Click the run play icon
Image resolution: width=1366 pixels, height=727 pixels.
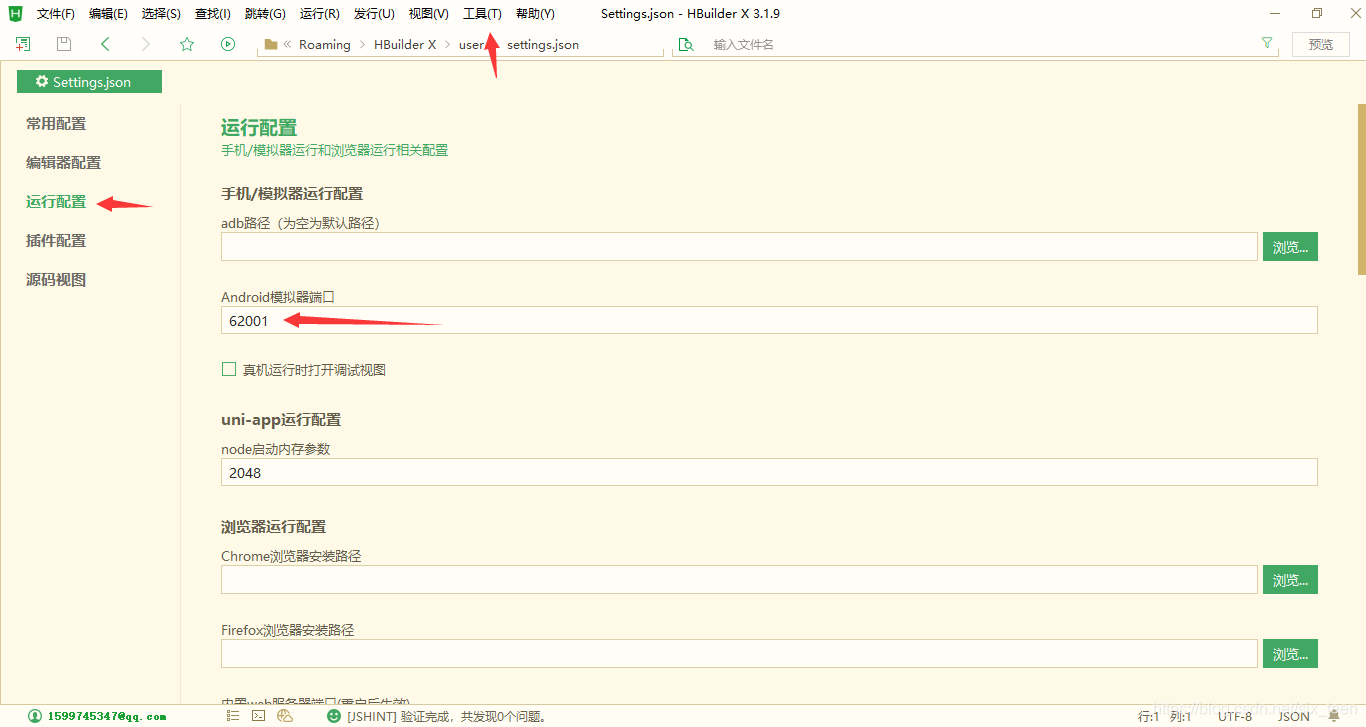pyautogui.click(x=228, y=44)
